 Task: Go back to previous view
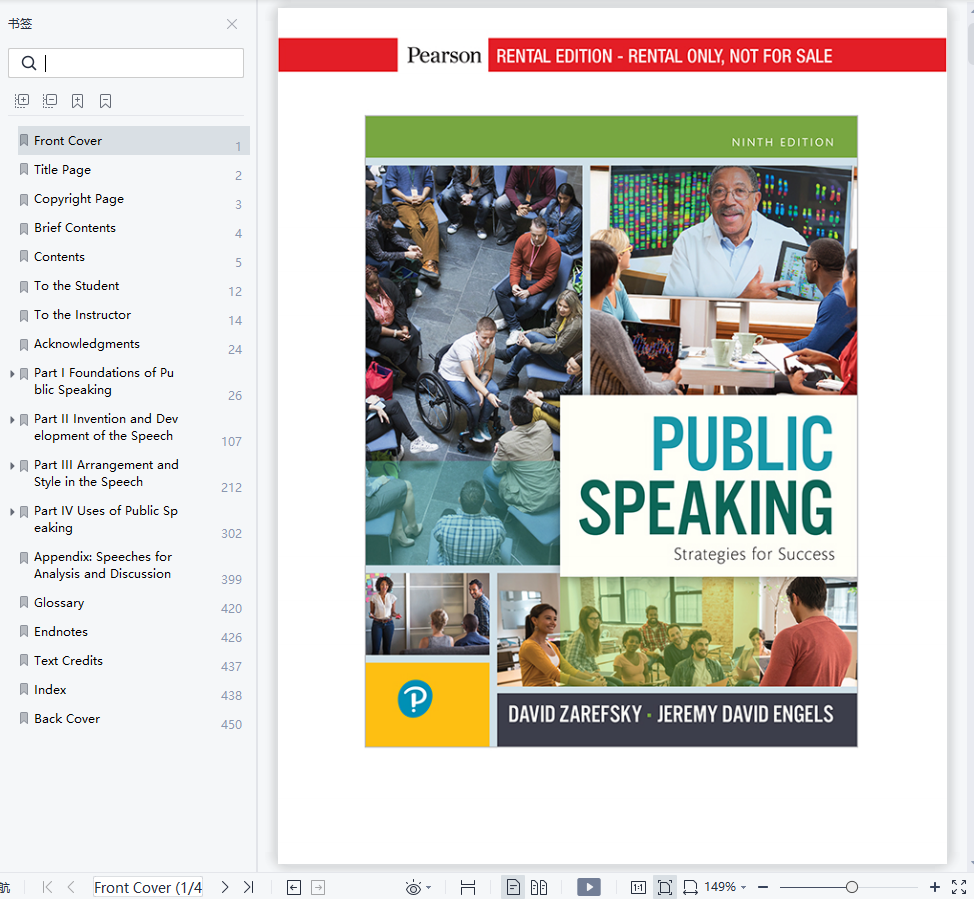[x=294, y=887]
